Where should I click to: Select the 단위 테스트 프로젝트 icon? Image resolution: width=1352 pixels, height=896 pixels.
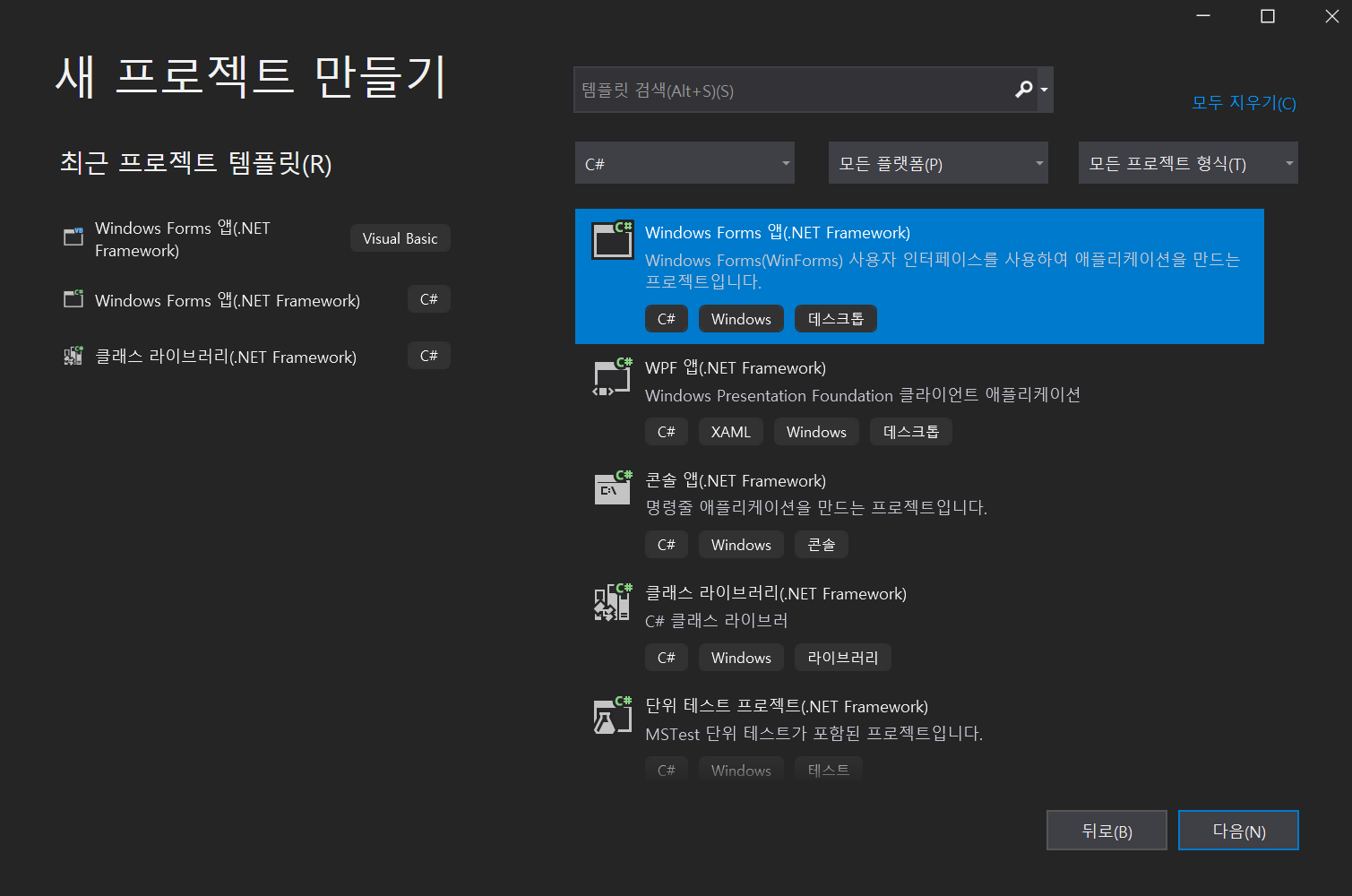612,714
